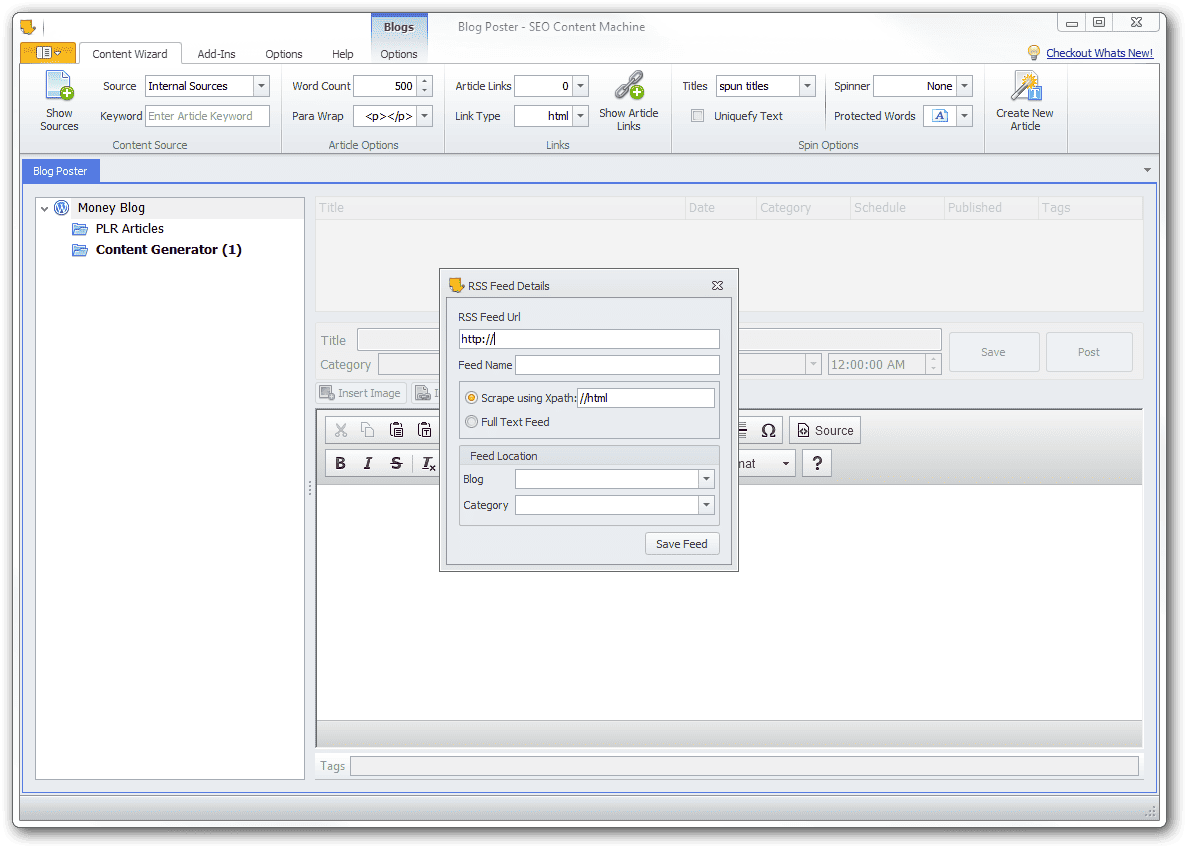The width and height of the screenshot is (1187, 848).
Task: Click the Checkout Whats New link
Action: coord(1099,53)
